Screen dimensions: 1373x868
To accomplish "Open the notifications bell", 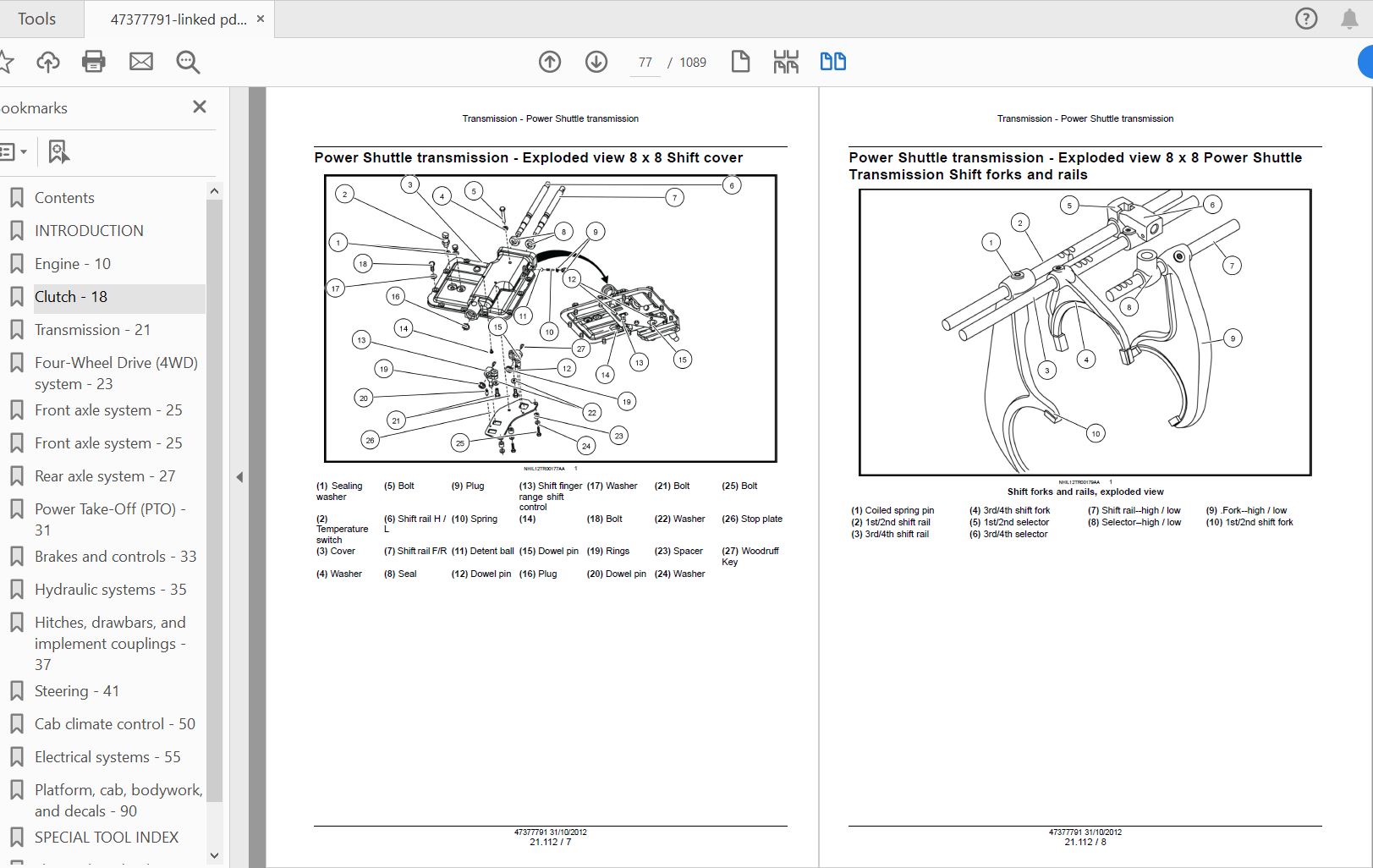I will [x=1349, y=19].
